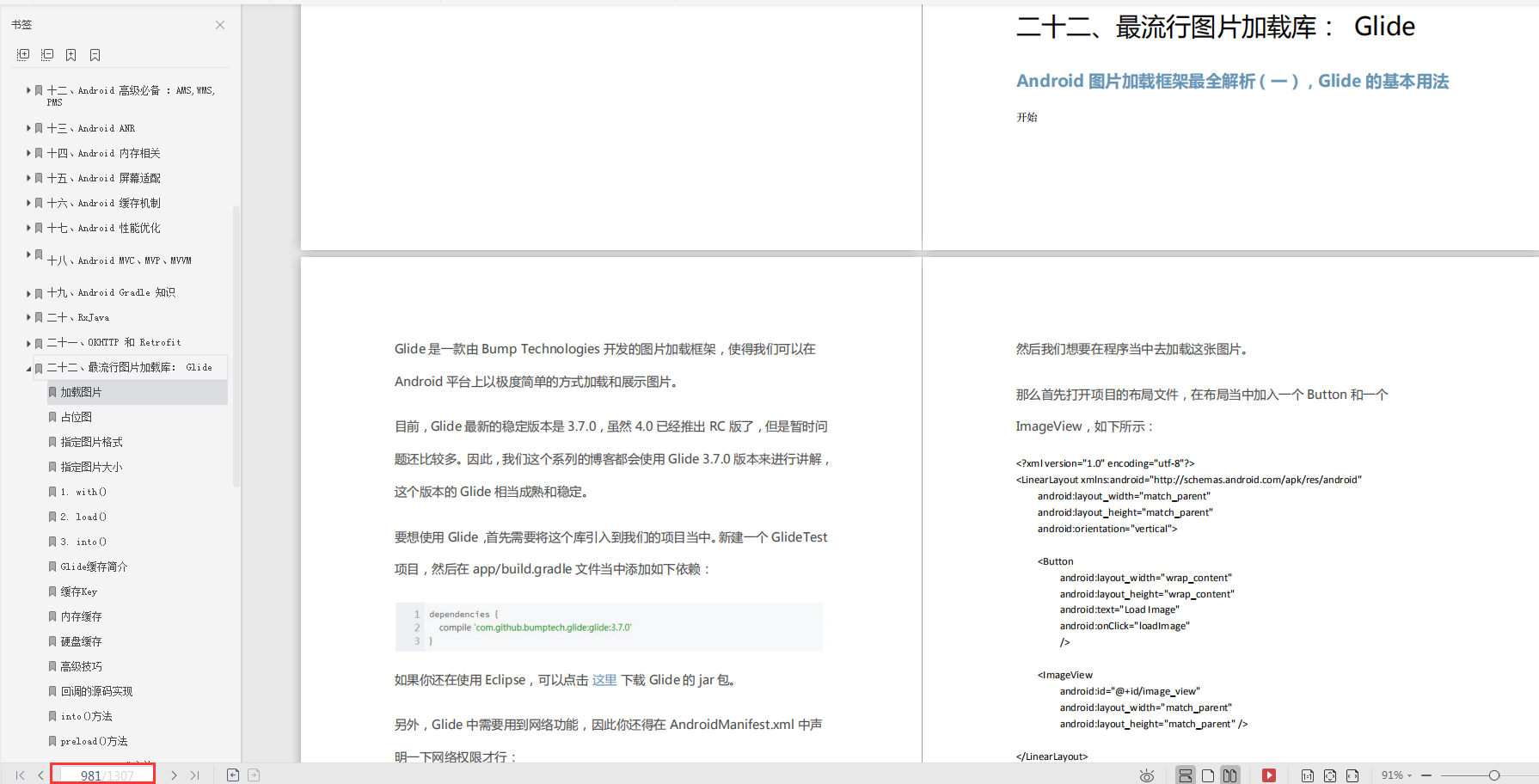This screenshot has width=1539, height=784.
Task: Enable continuous scrolling page layout
Action: coord(1186,775)
